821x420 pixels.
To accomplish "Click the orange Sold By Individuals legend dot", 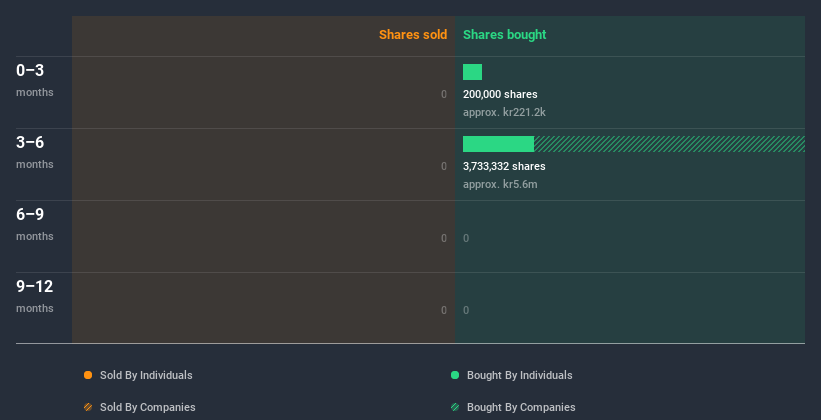I will click(x=88, y=375).
